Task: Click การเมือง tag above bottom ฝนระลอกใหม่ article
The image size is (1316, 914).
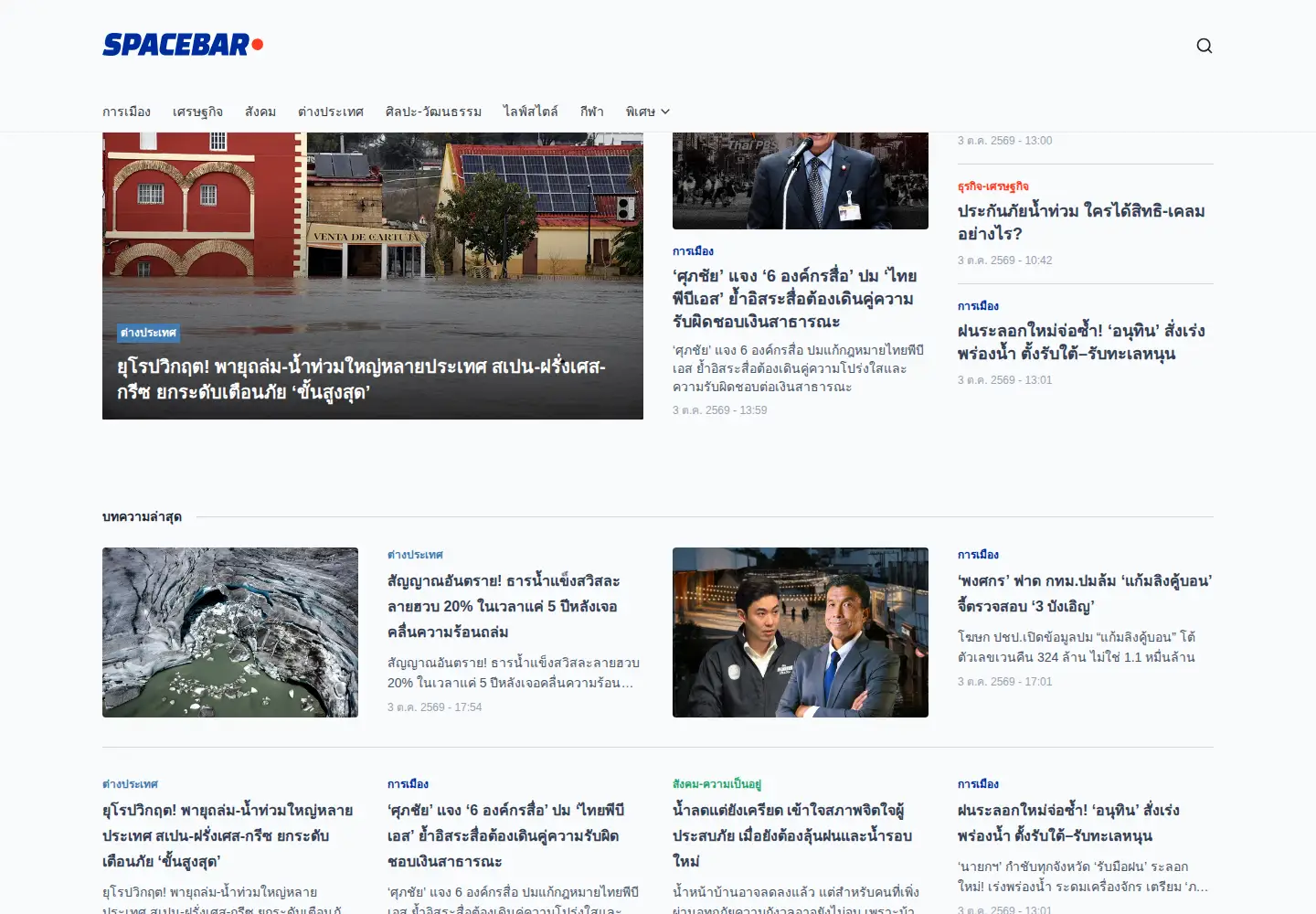Action: [978, 784]
